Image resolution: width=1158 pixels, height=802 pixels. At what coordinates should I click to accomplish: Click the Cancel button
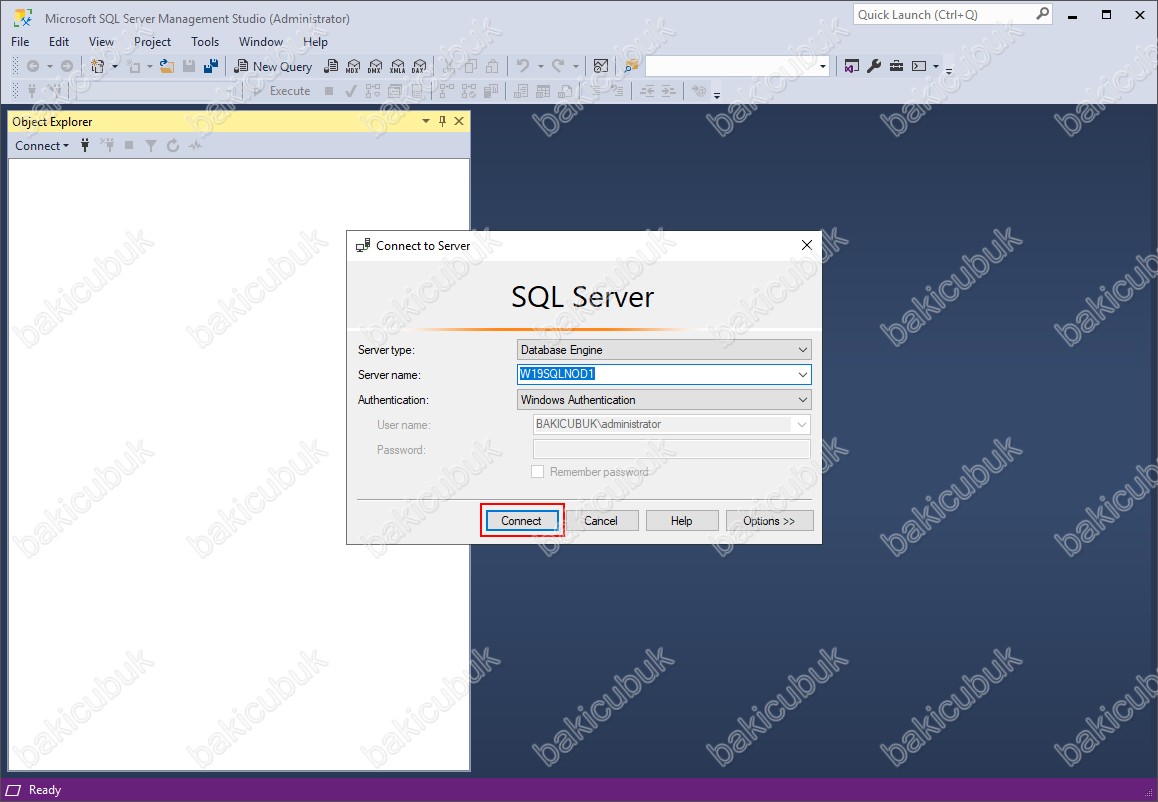click(601, 521)
